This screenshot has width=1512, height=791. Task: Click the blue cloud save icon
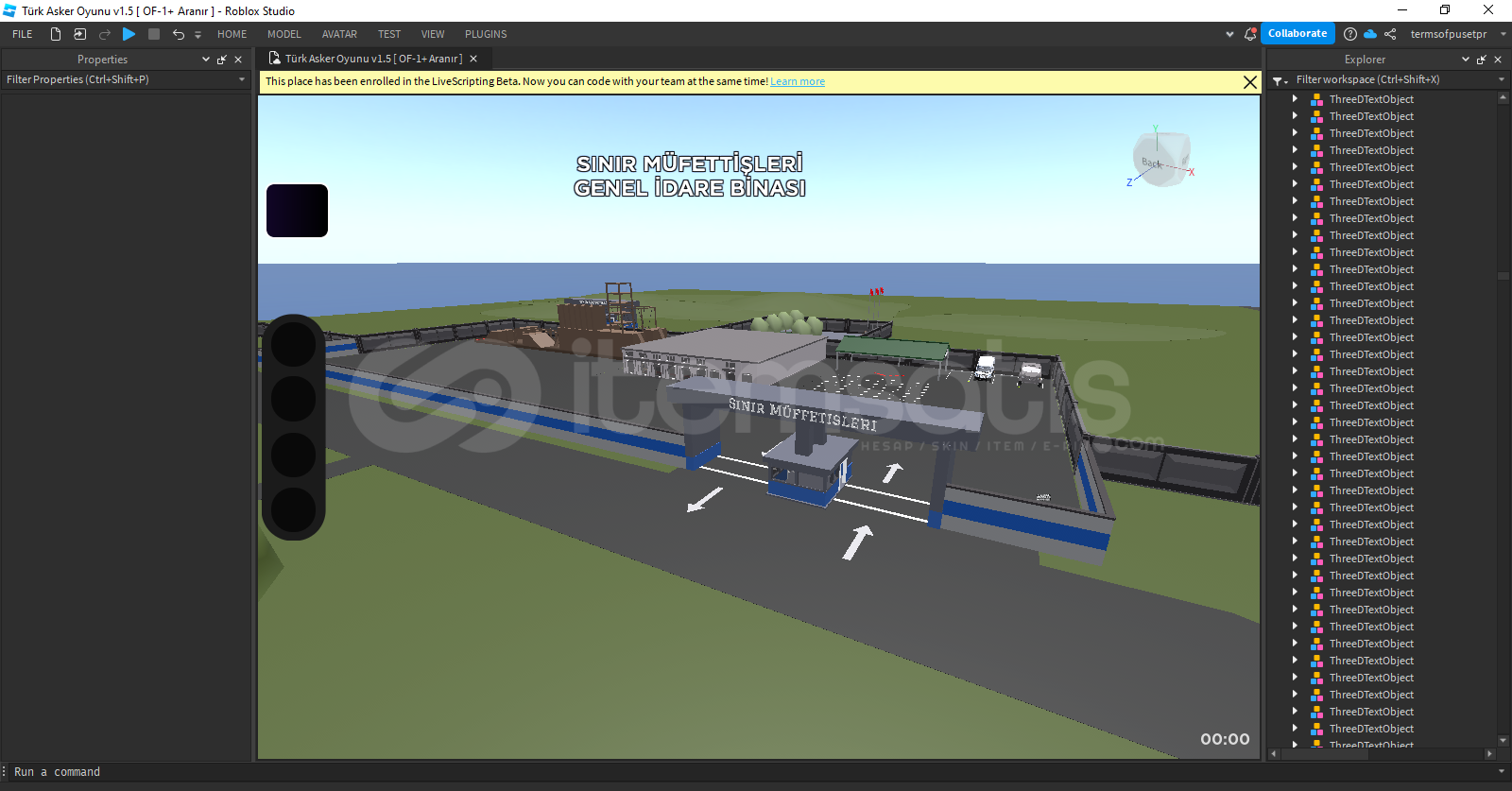click(x=1370, y=34)
